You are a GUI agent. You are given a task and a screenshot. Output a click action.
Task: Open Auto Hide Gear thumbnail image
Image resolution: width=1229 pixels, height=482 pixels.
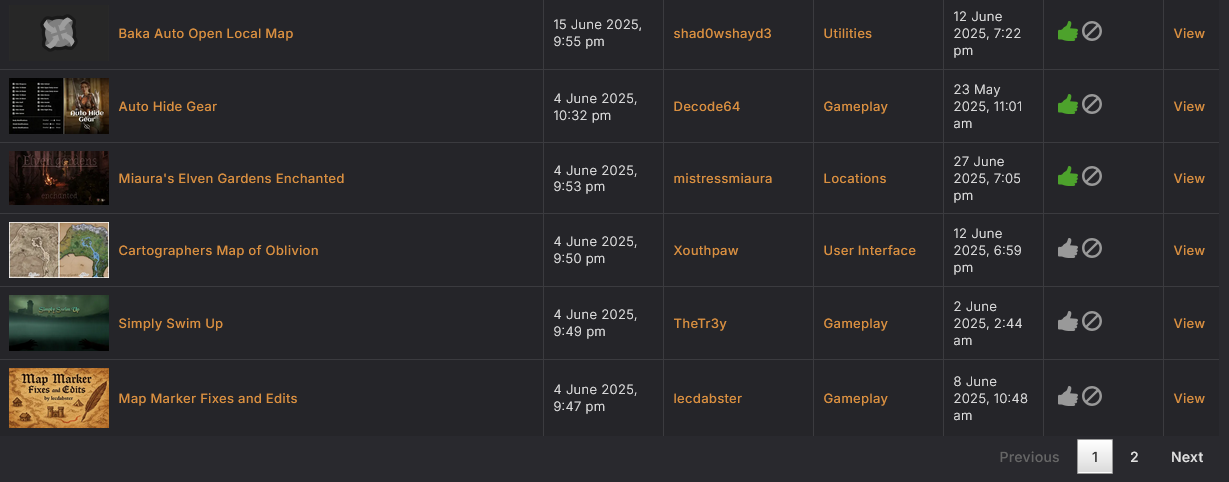pos(59,106)
